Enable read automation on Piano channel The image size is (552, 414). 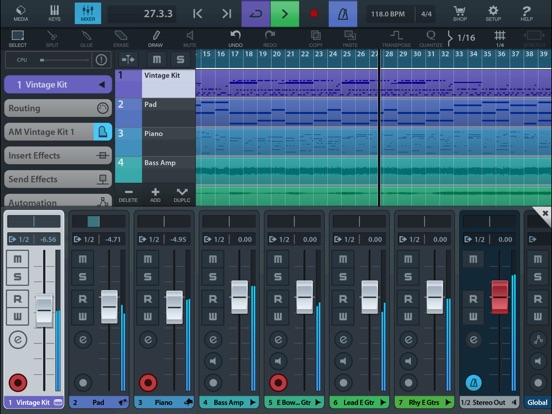[148, 299]
